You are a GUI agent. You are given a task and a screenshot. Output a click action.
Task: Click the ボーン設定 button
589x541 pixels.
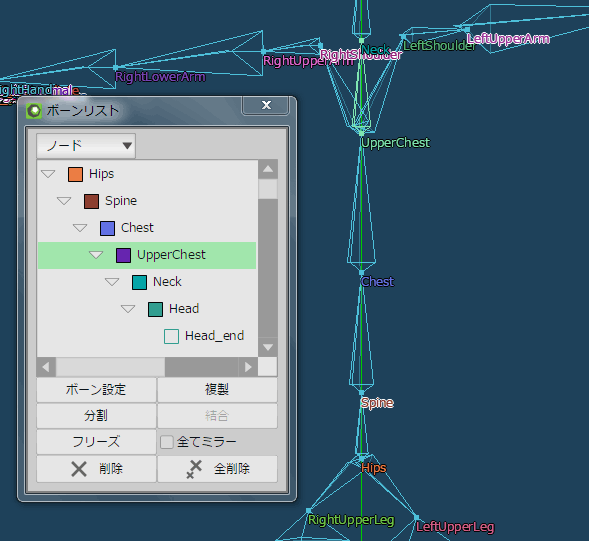[96, 390]
